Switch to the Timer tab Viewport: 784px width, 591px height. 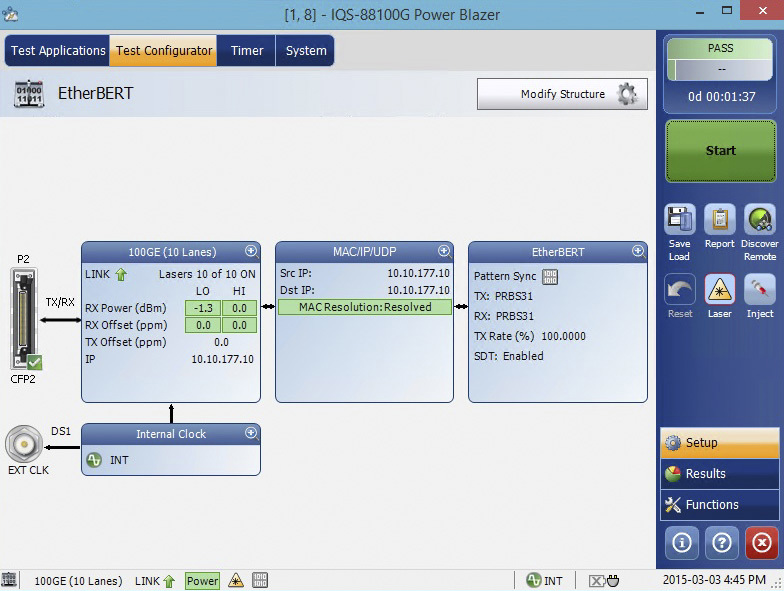click(247, 50)
